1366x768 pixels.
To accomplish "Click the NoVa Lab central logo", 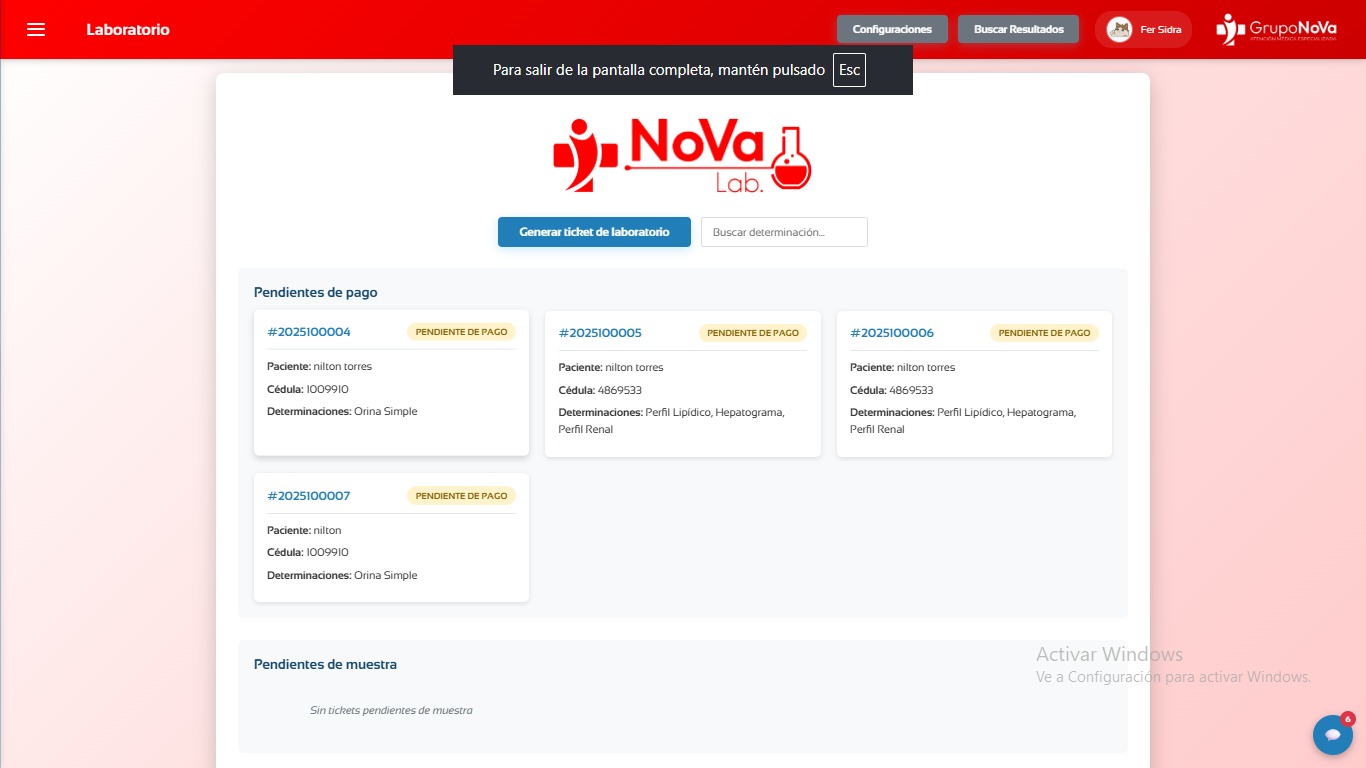I will click(682, 157).
